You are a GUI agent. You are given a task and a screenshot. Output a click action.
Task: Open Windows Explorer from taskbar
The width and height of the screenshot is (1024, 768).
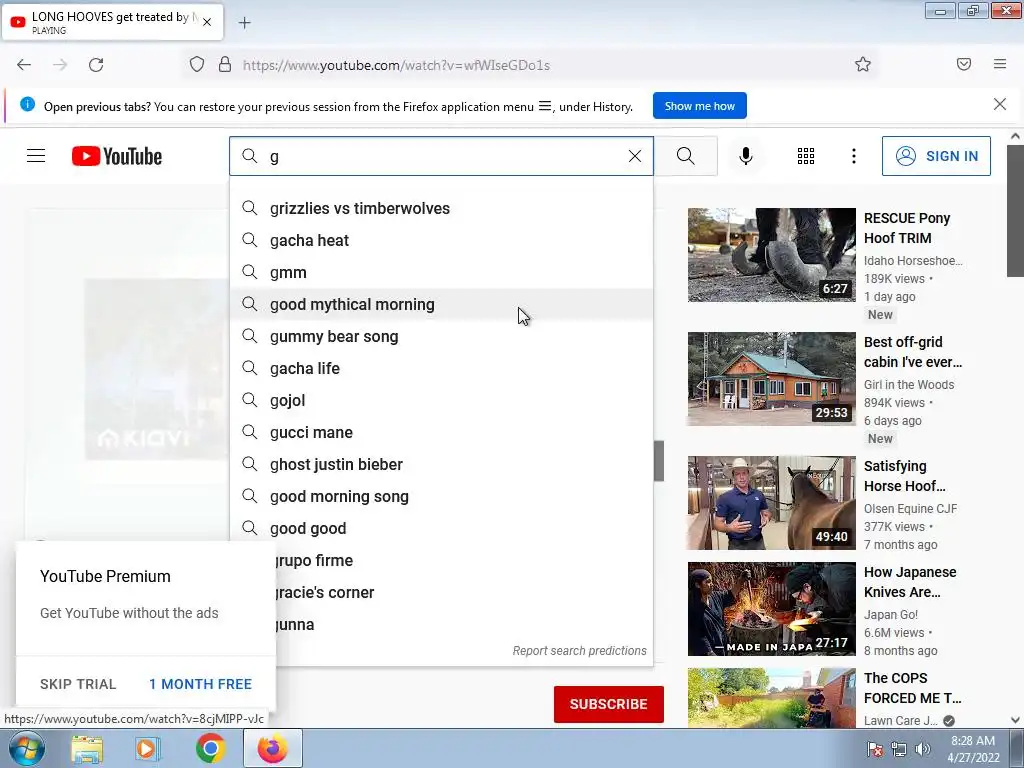tap(87, 748)
